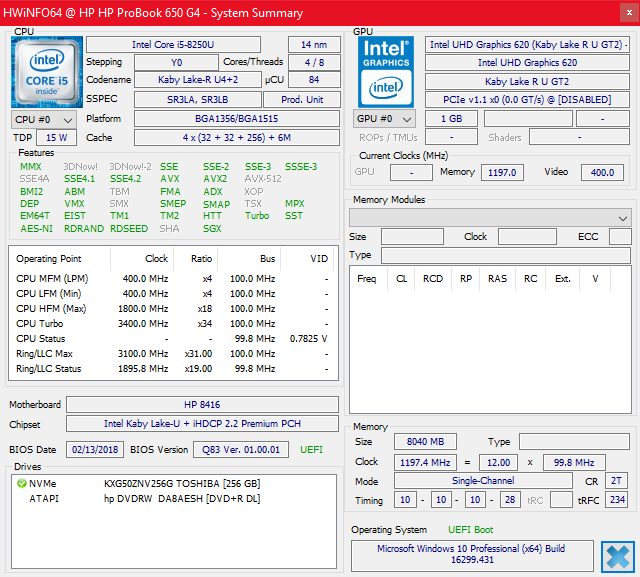Click the 14 nm process field
Viewport: 640px width, 577px height.
pos(314,44)
